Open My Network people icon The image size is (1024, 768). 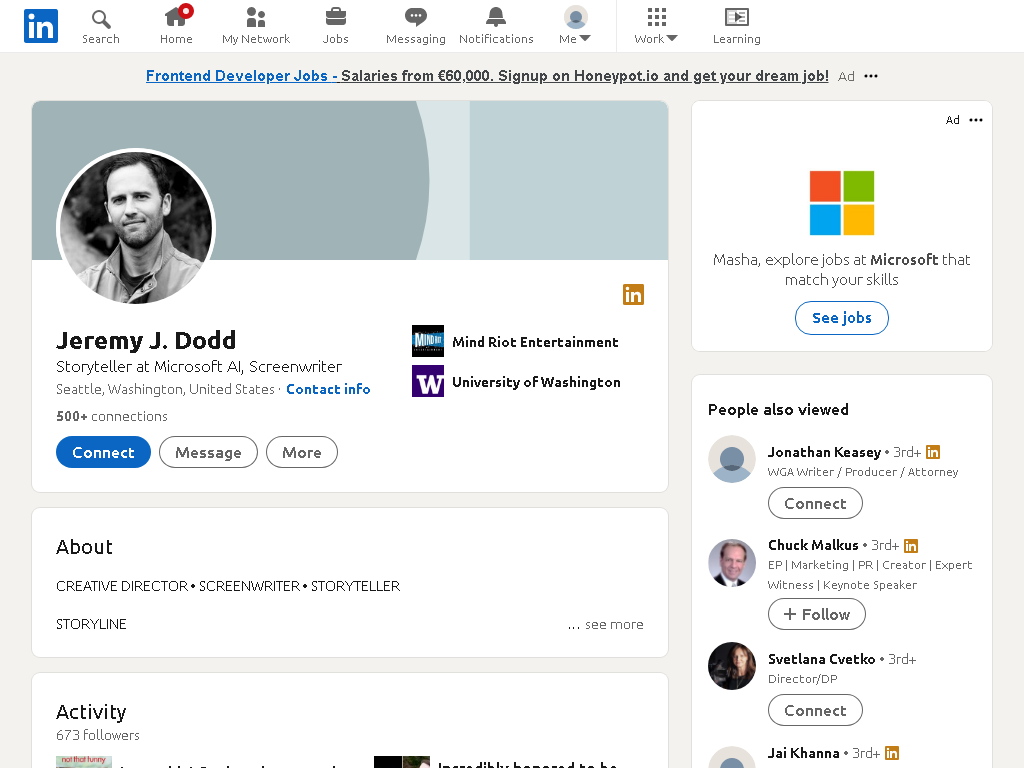(255, 17)
